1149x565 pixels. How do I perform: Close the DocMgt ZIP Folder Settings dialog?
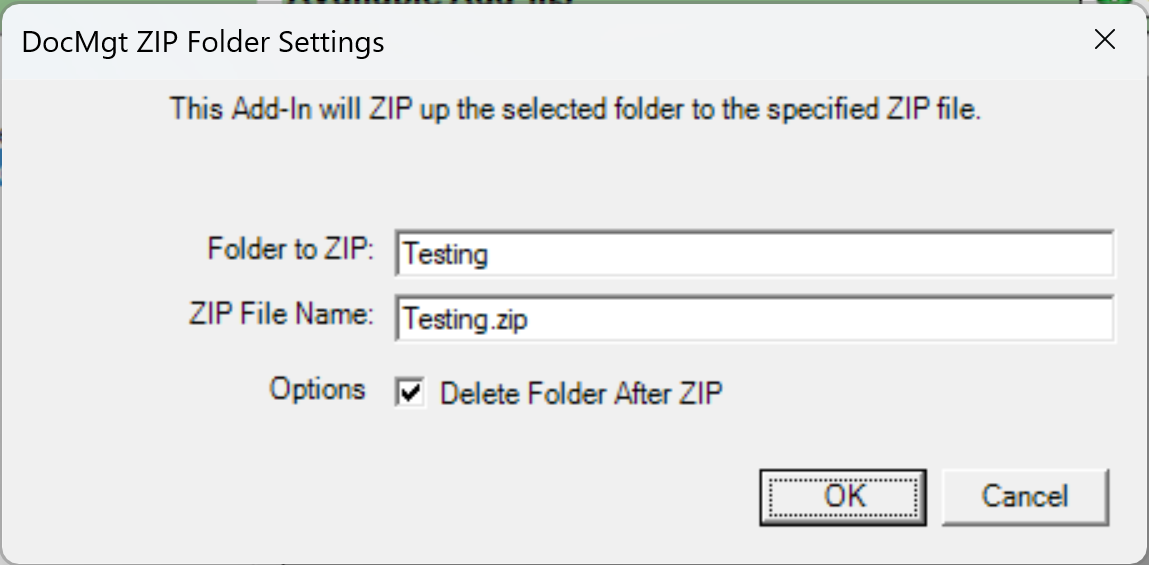pyautogui.click(x=1104, y=40)
